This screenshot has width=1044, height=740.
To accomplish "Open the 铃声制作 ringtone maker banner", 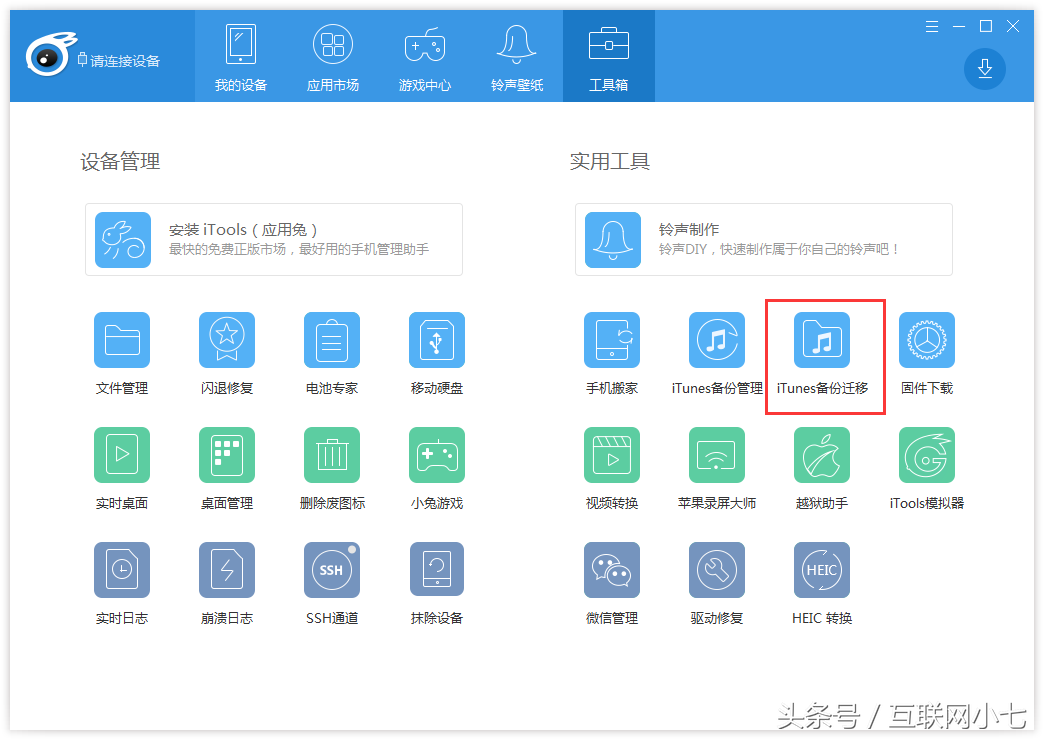I will point(764,240).
